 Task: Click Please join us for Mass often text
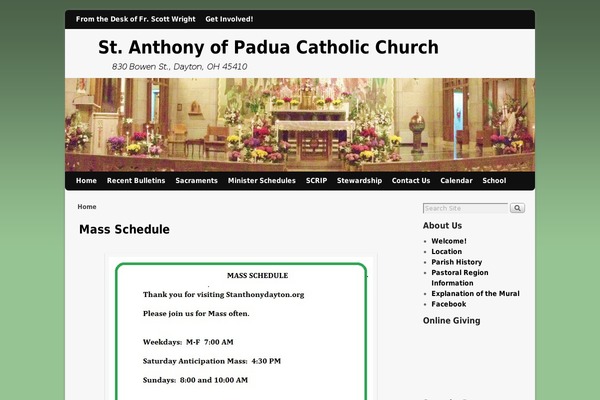[x=196, y=313]
